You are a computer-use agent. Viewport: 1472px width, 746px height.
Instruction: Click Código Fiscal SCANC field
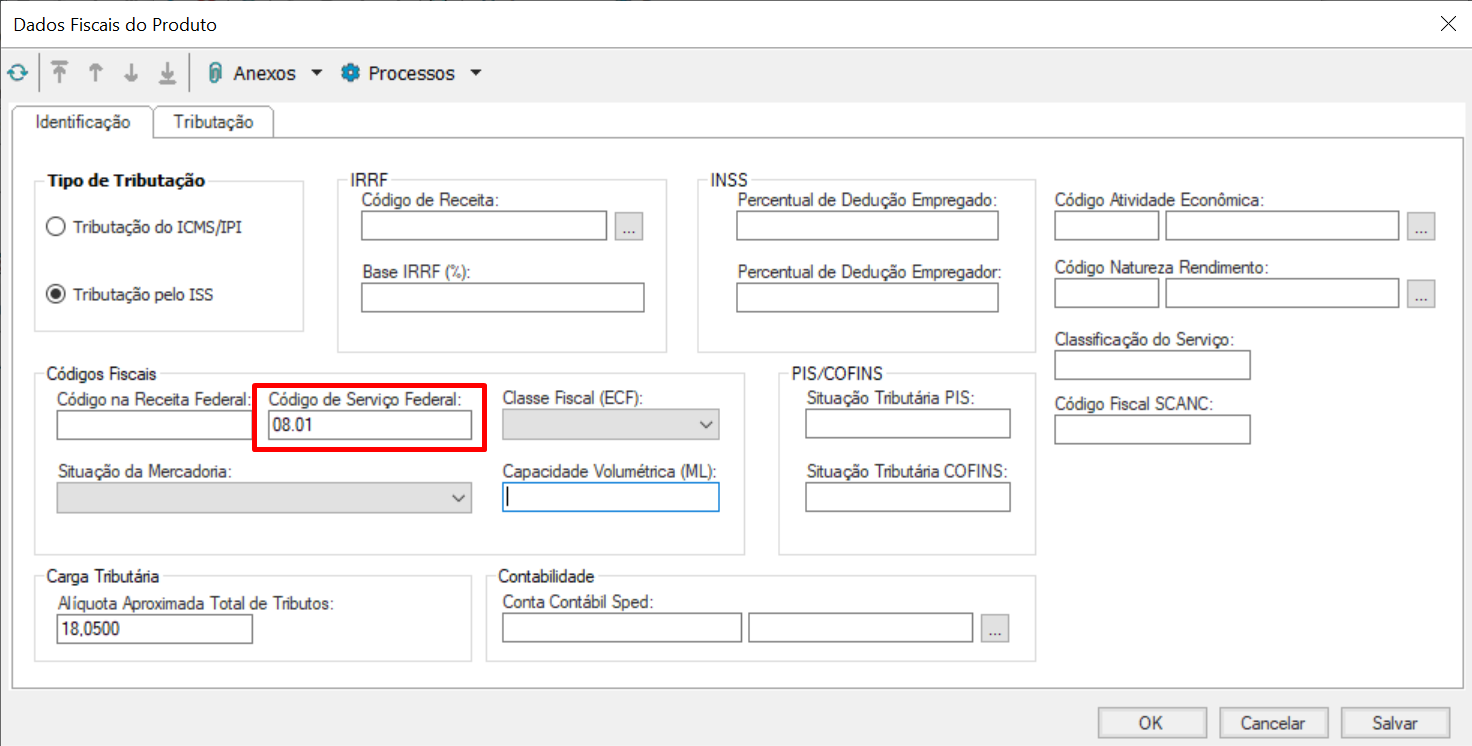click(1152, 429)
